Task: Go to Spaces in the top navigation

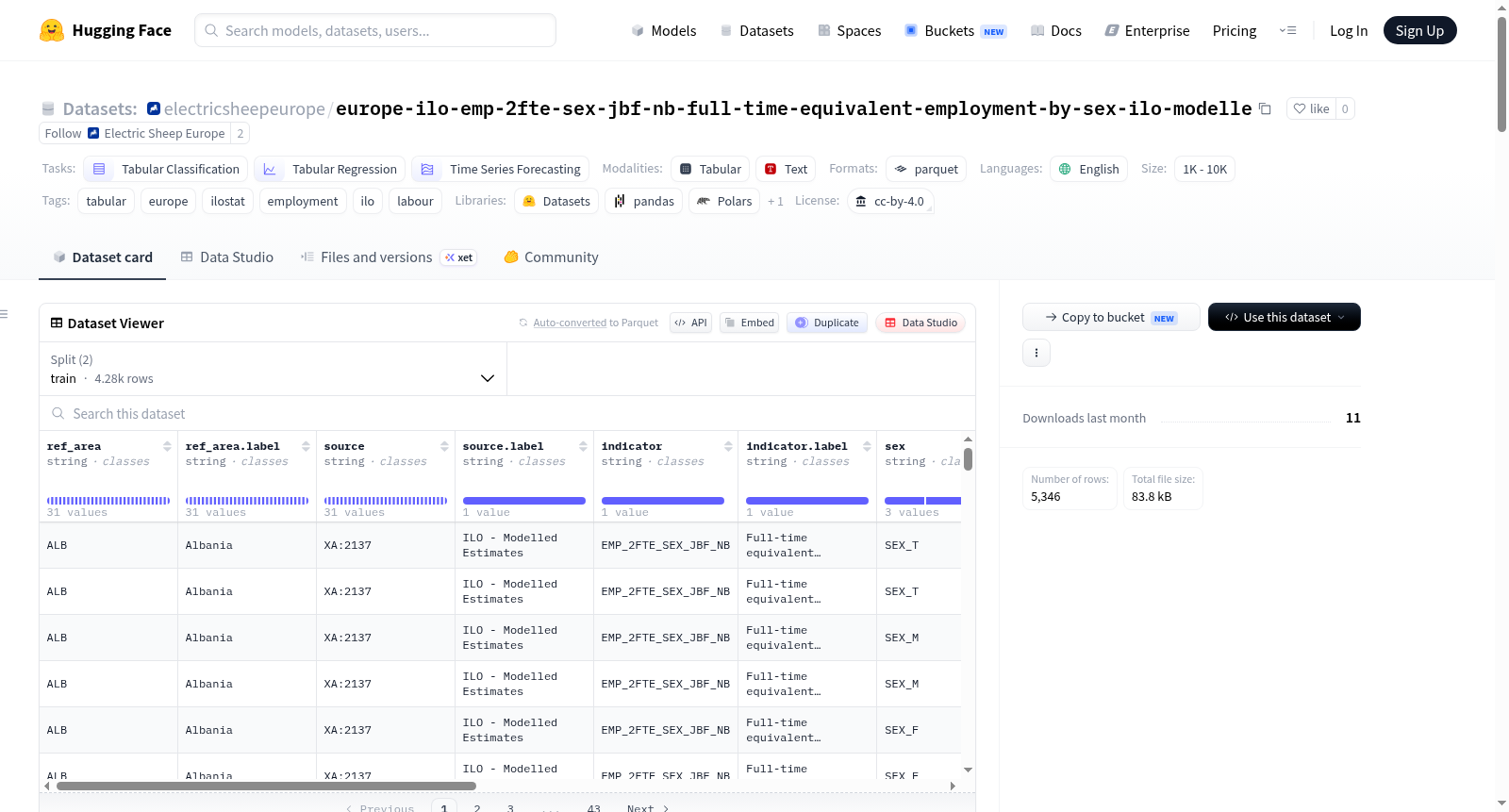Action: 849,30
